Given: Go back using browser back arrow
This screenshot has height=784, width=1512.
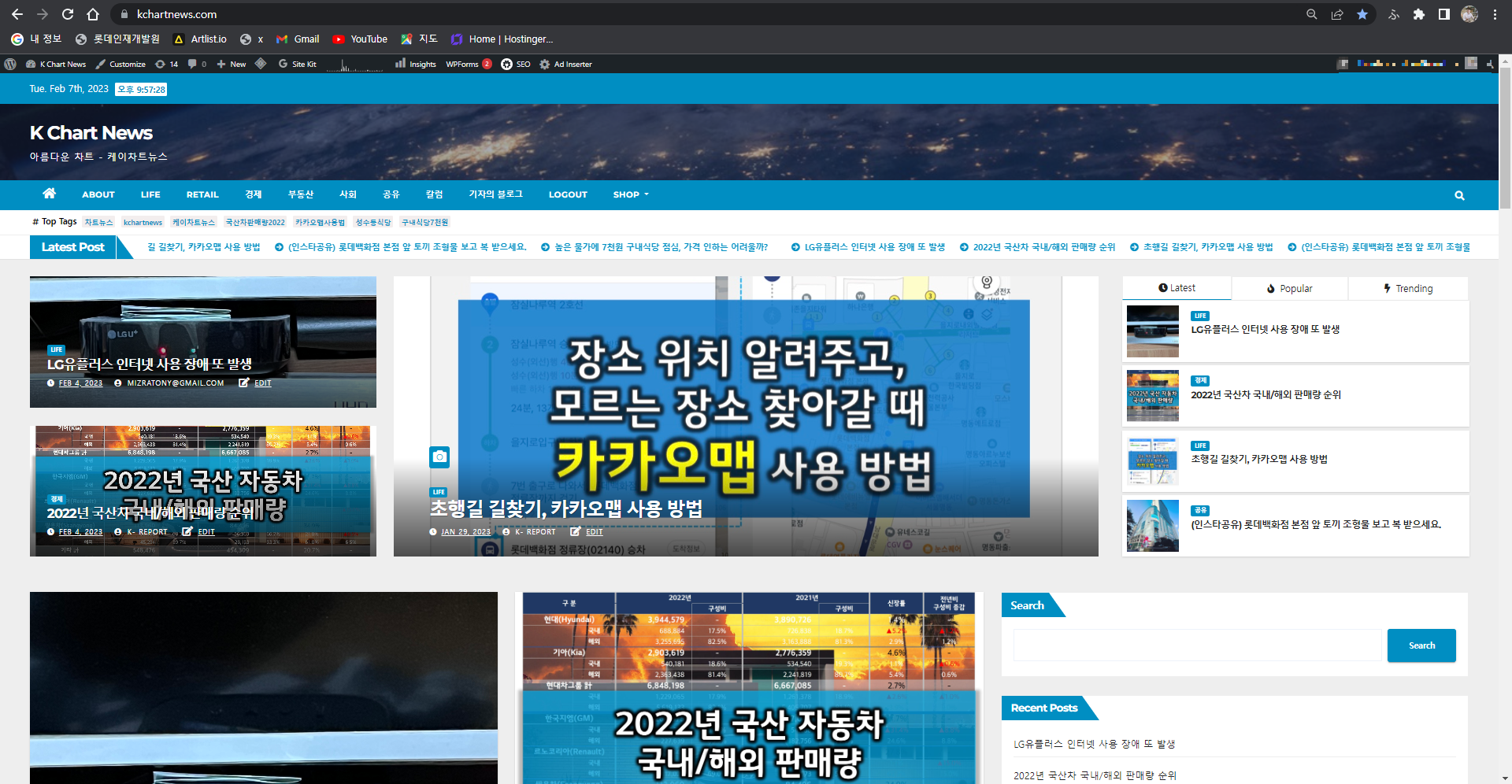Looking at the screenshot, I should click(17, 14).
